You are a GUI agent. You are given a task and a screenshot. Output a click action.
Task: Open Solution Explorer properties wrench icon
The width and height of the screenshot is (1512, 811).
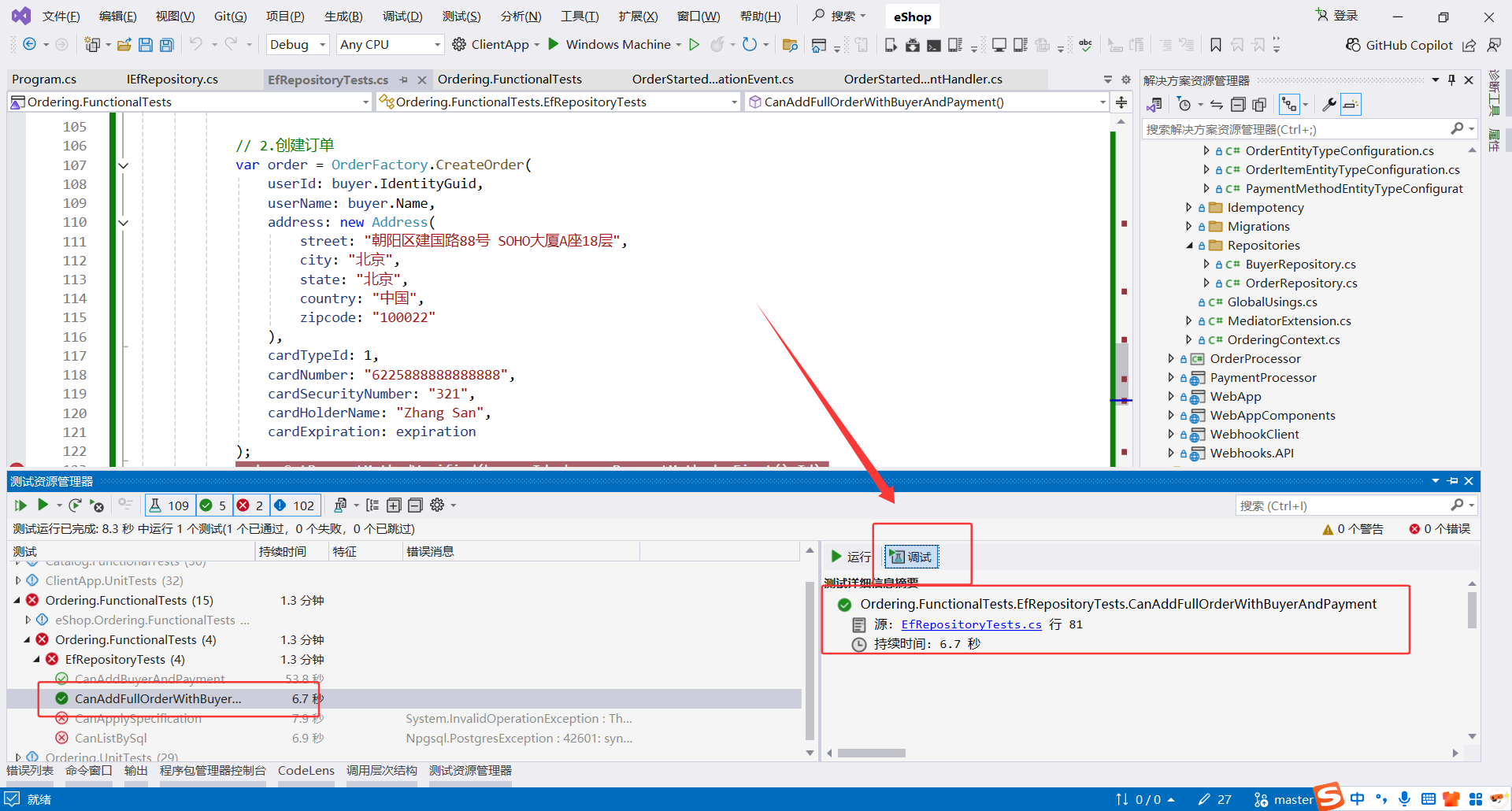[x=1329, y=105]
